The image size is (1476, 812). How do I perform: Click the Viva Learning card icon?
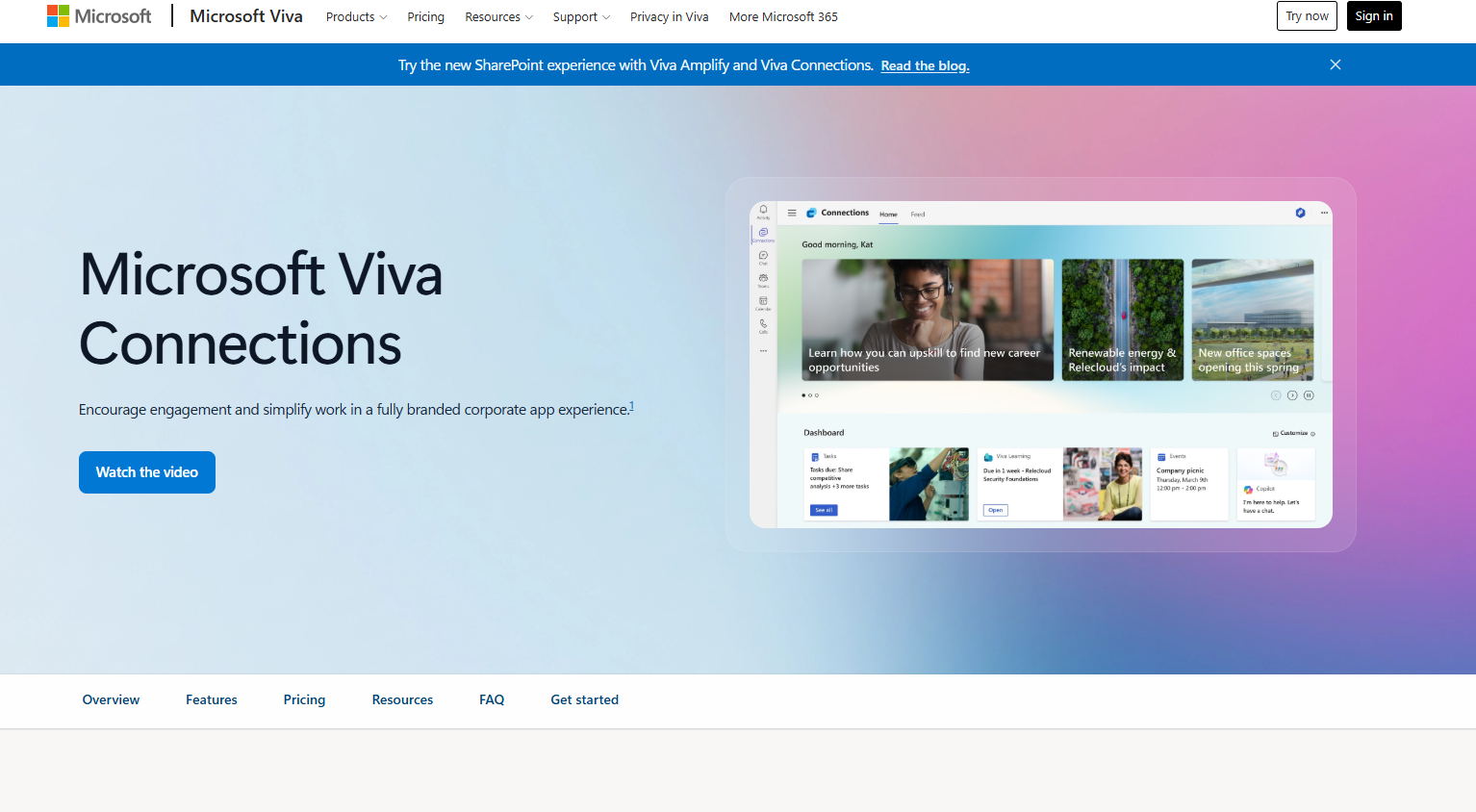(988, 457)
